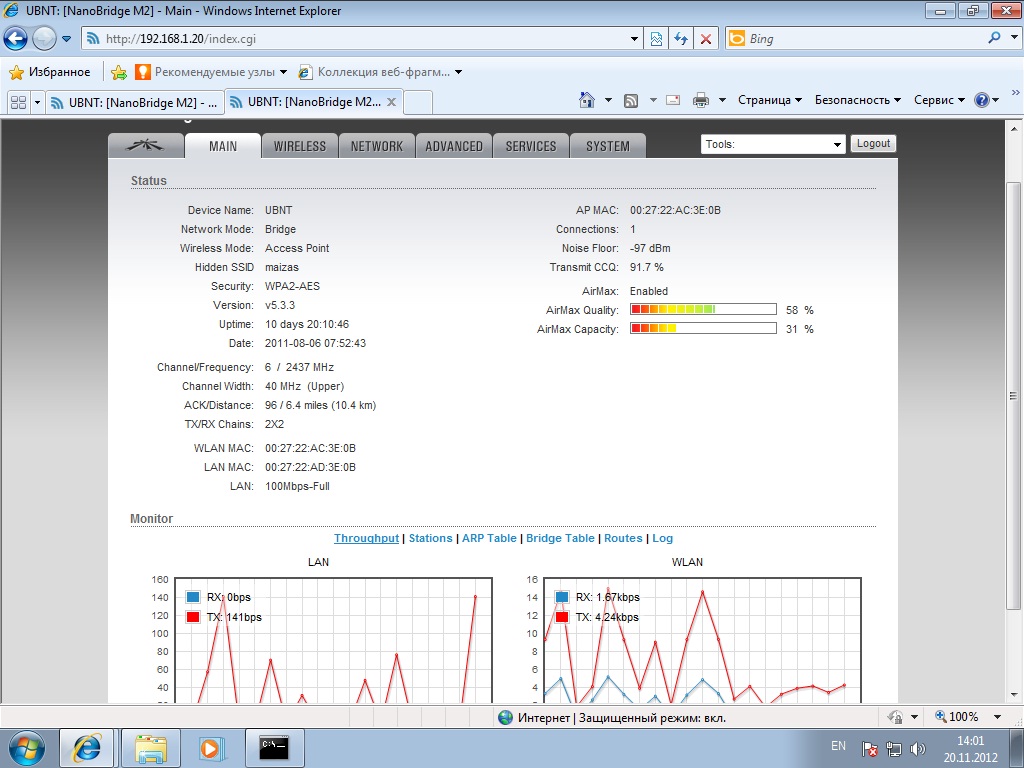Open the ADVANCED tab
This screenshot has height=768, width=1024.
[454, 146]
